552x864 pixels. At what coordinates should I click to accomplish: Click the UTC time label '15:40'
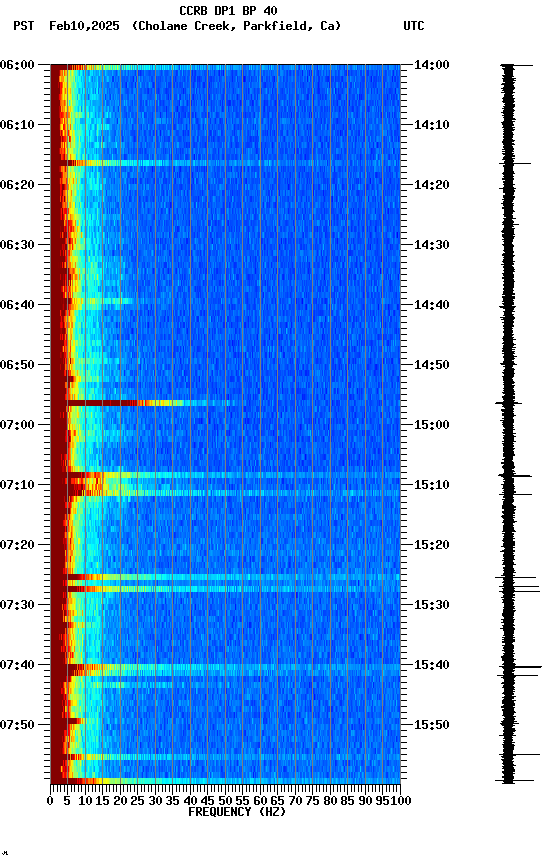(x=432, y=665)
